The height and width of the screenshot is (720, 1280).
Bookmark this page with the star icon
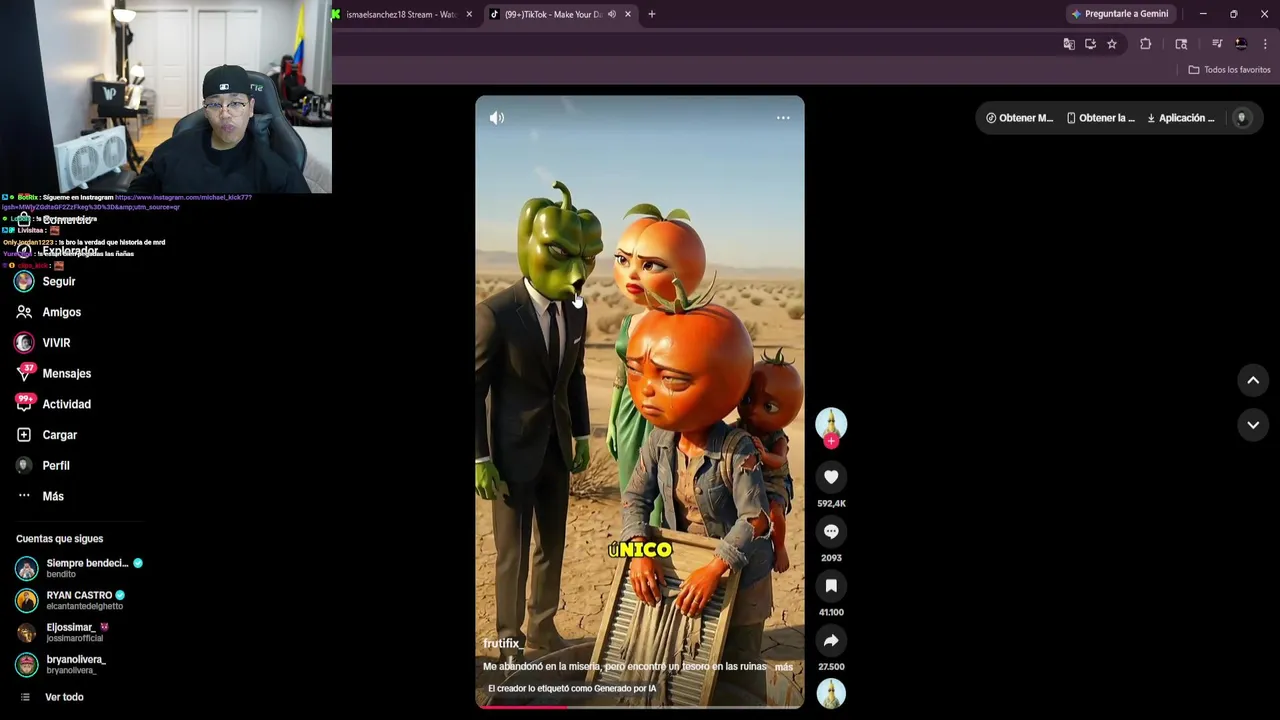tap(1112, 44)
